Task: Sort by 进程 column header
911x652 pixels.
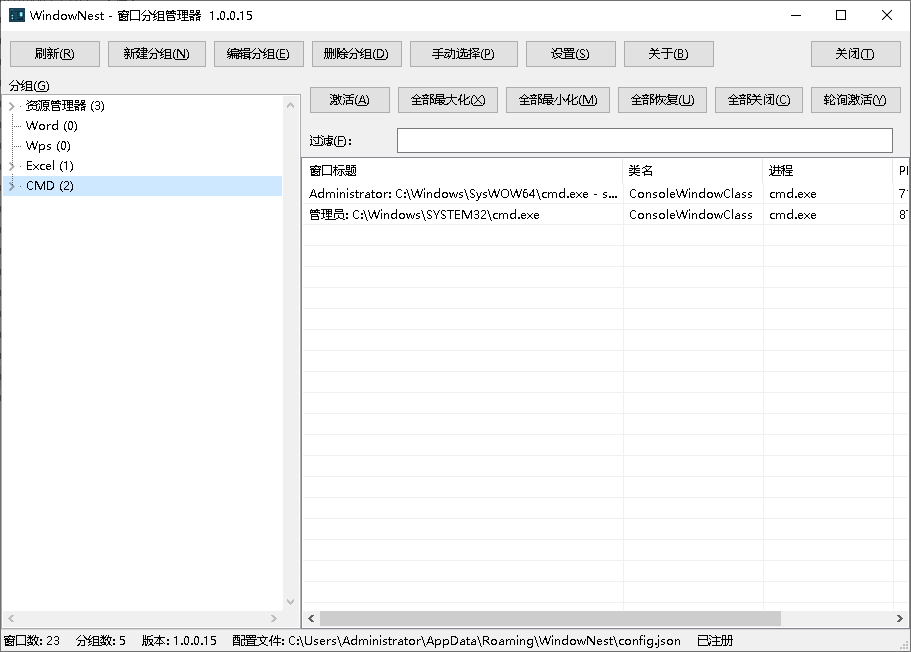Action: click(x=828, y=171)
